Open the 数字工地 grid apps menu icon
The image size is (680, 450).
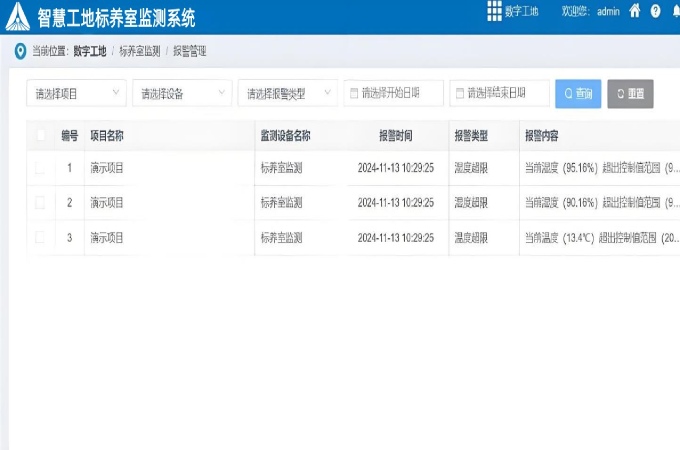pos(494,11)
